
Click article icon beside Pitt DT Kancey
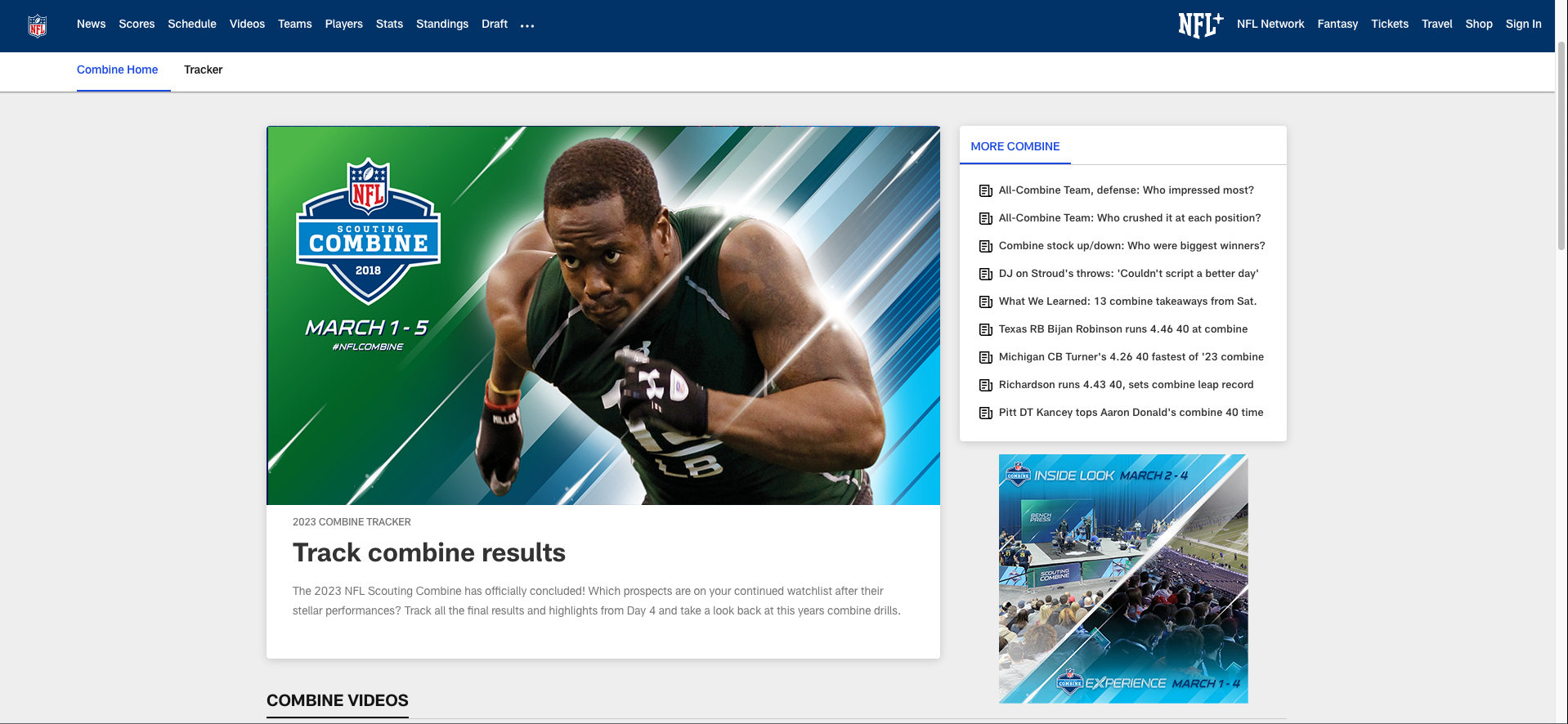coord(986,413)
